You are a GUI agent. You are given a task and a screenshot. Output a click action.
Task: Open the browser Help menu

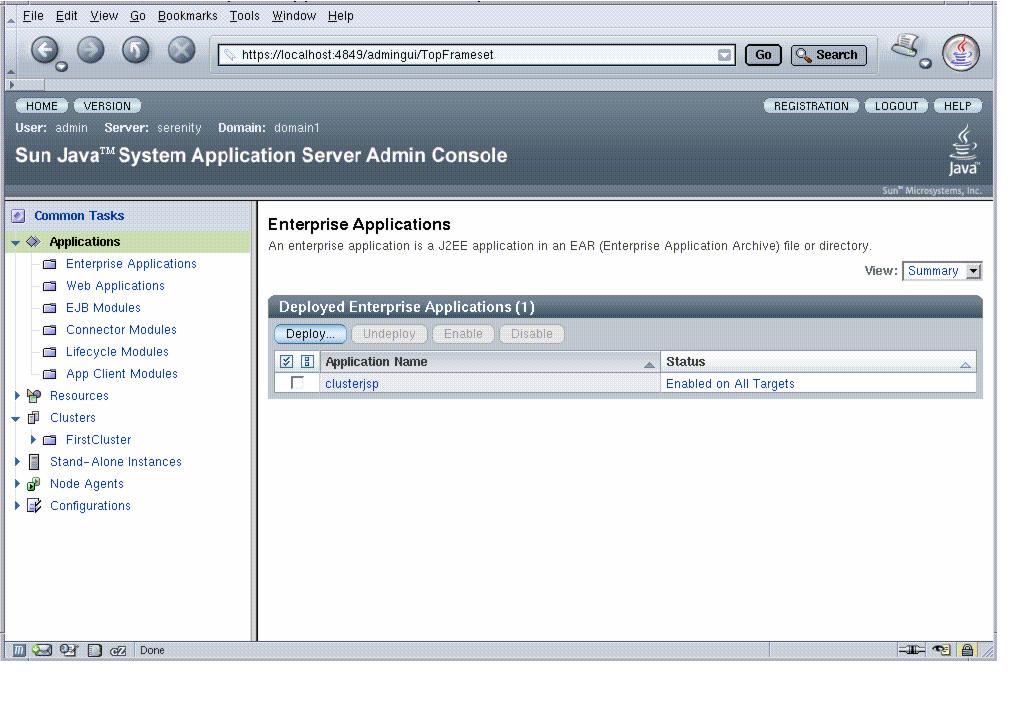pos(341,16)
